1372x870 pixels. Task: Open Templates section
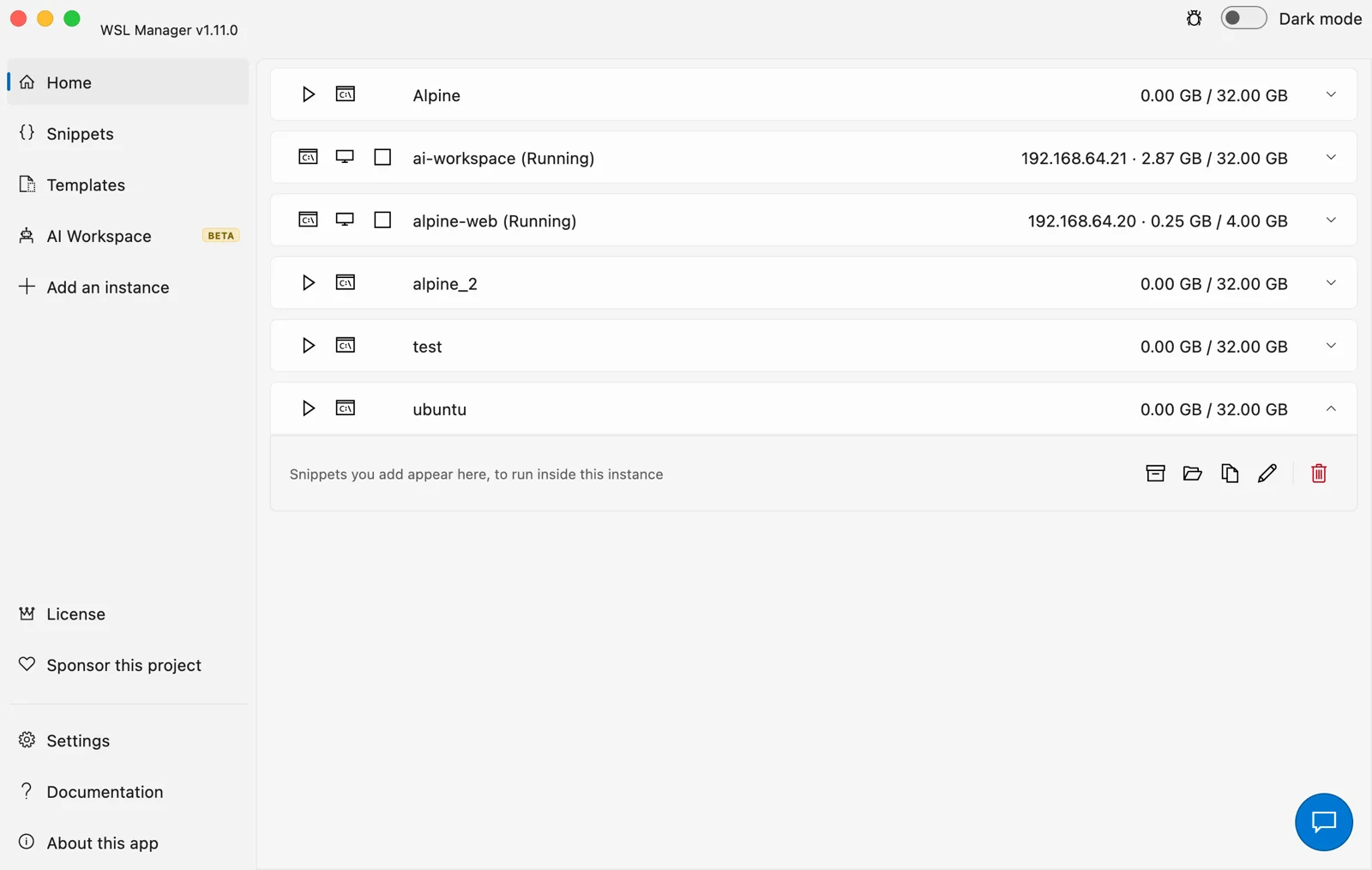(x=128, y=184)
